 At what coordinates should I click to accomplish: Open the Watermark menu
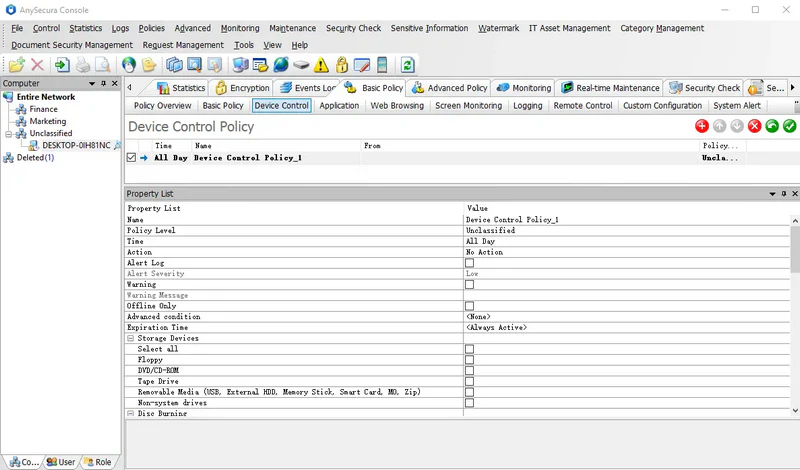click(498, 28)
